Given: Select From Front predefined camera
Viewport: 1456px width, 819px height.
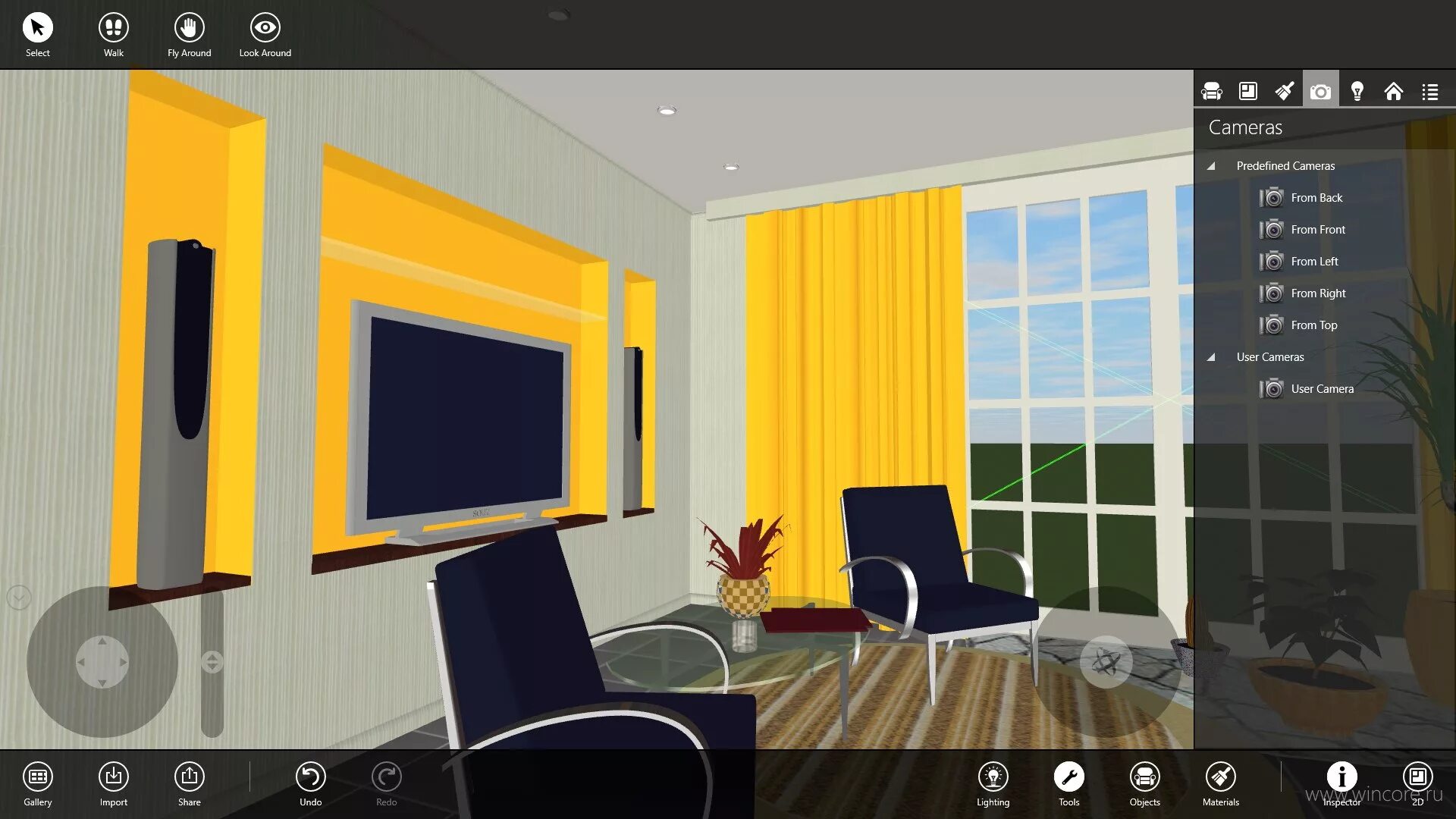Looking at the screenshot, I should [x=1317, y=229].
